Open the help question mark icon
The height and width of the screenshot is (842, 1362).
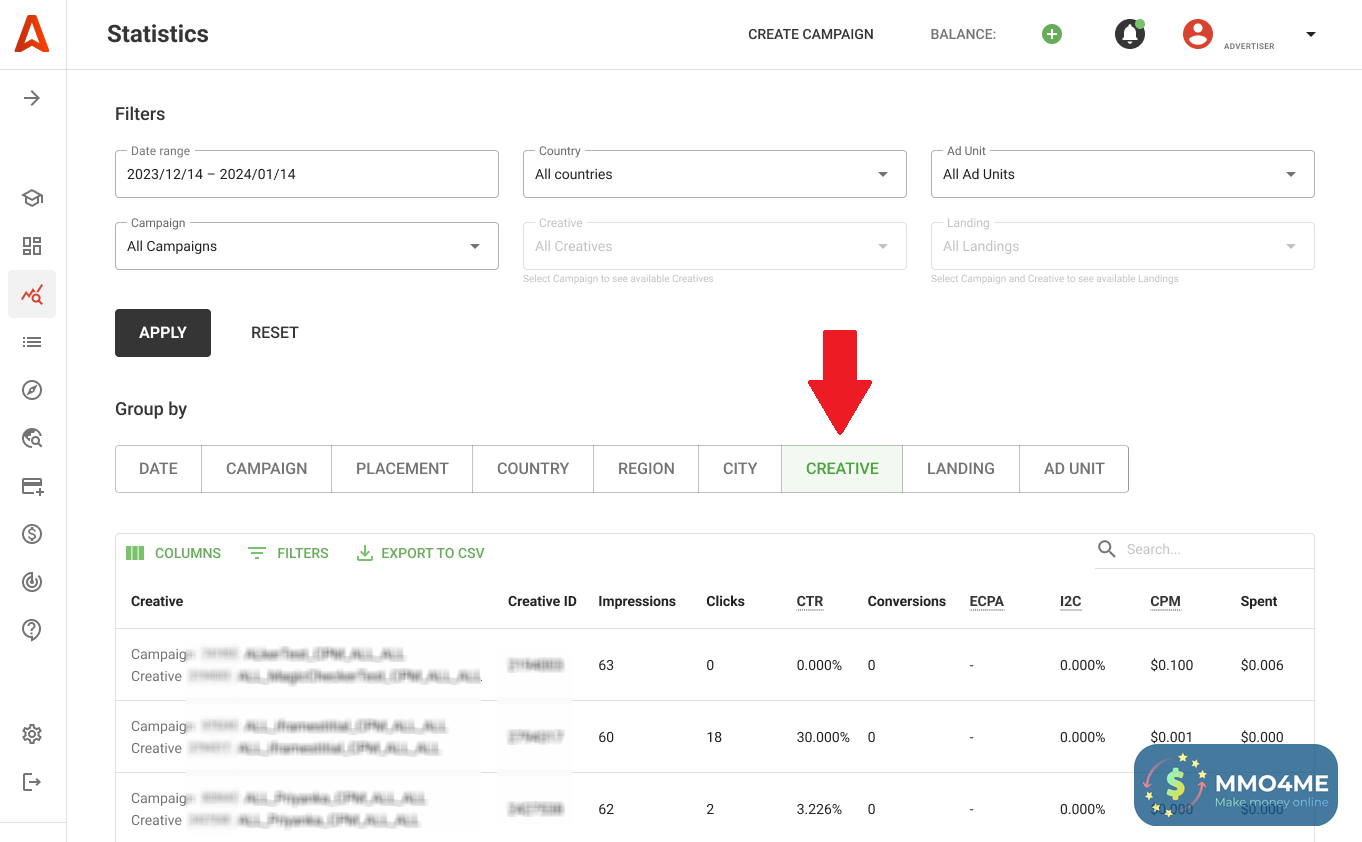point(32,630)
